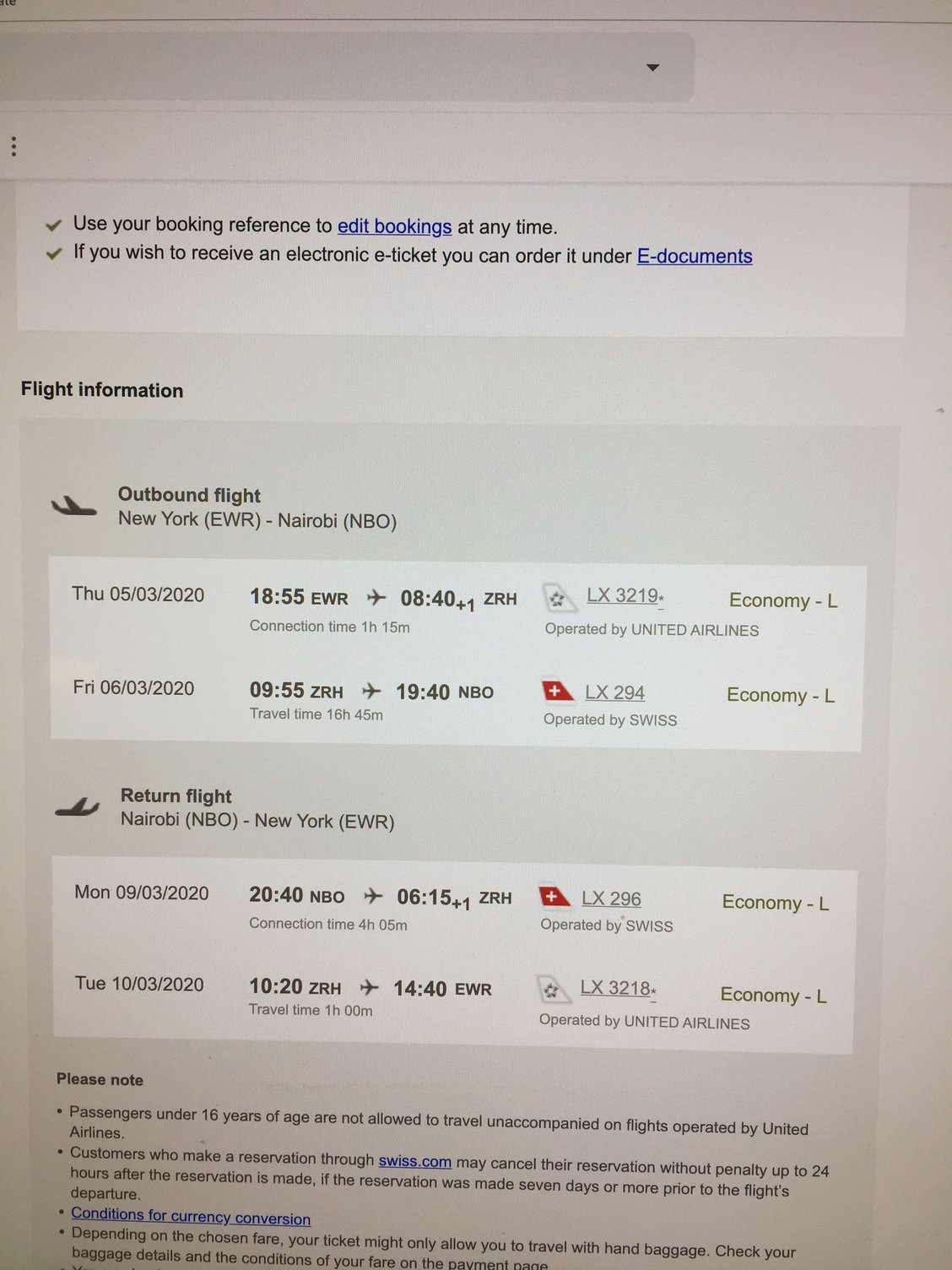Image resolution: width=952 pixels, height=1270 pixels.
Task: Open the three-dot overflow menu
Action: coord(14,145)
